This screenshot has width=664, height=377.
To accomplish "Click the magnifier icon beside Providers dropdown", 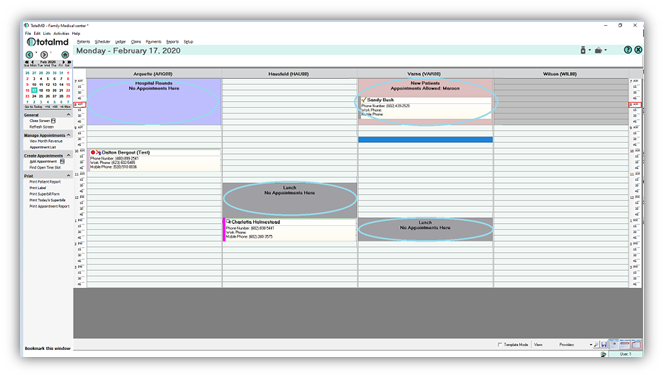I will (596, 345).
